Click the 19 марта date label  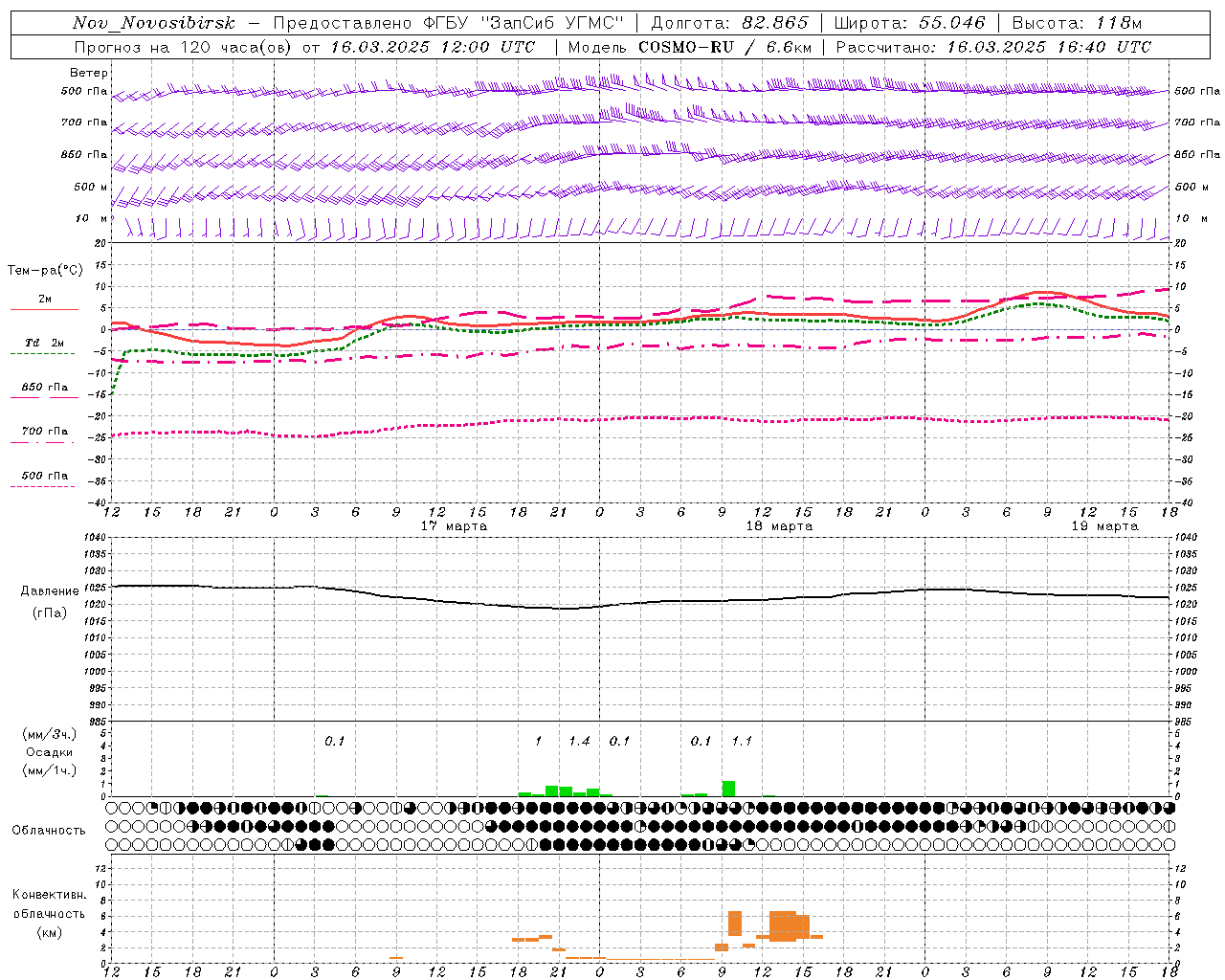pyautogui.click(x=1104, y=526)
